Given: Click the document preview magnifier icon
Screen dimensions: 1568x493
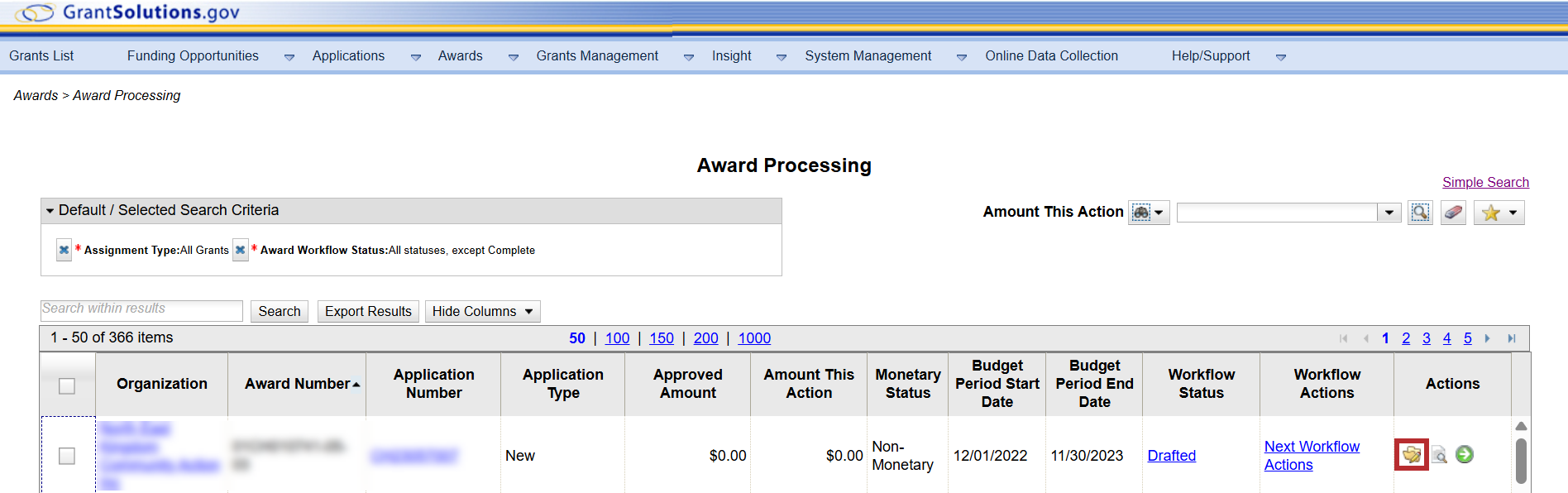Looking at the screenshot, I should (1439, 455).
